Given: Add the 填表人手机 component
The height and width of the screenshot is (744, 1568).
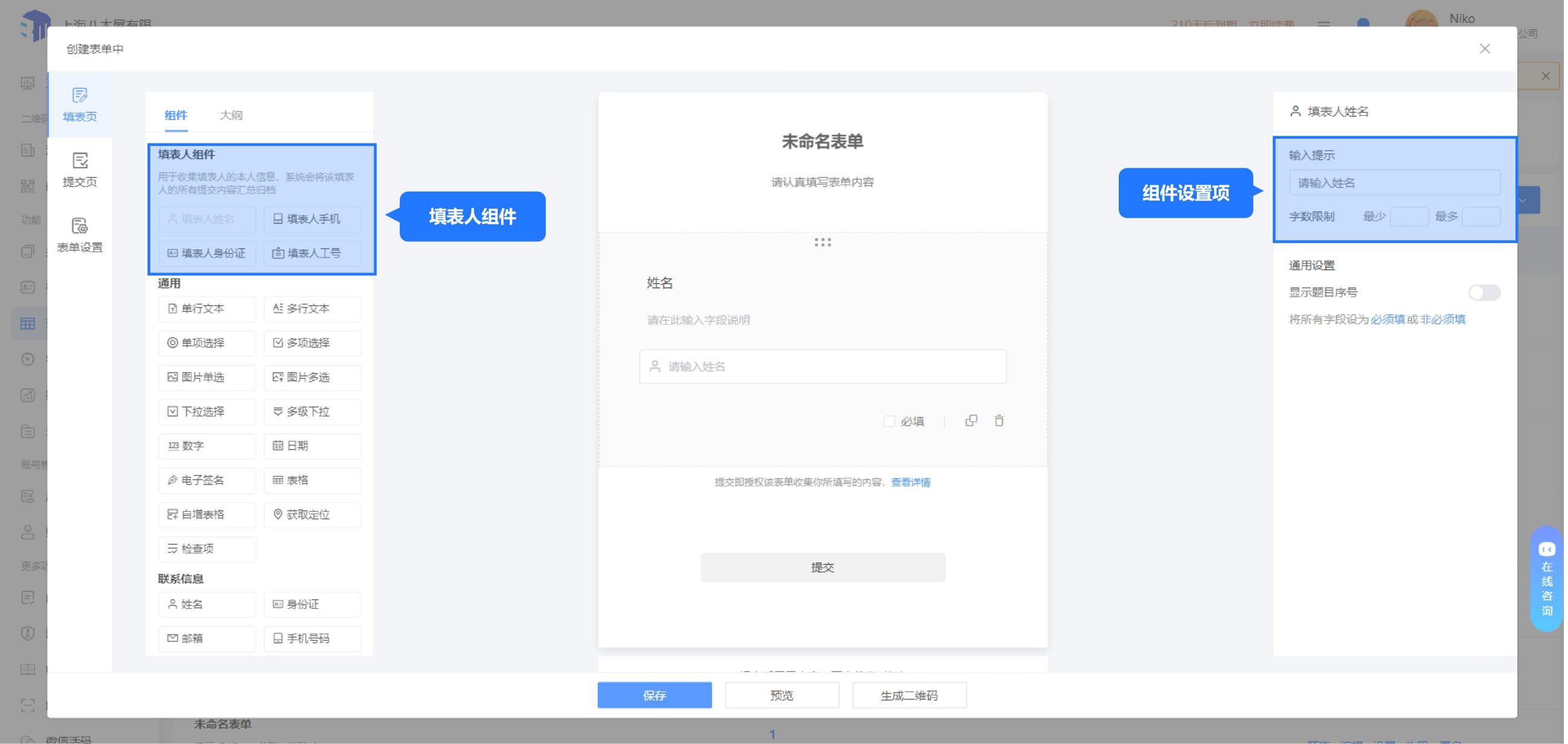Looking at the screenshot, I should (x=313, y=219).
